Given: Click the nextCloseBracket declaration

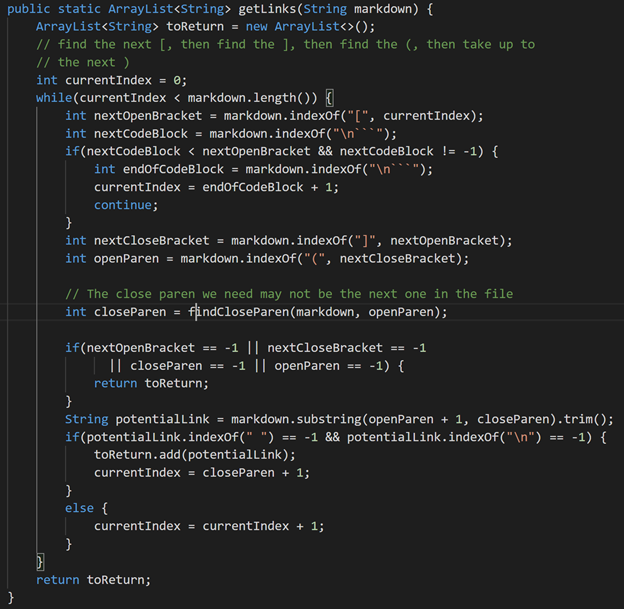Looking at the screenshot, I should pos(152,240).
